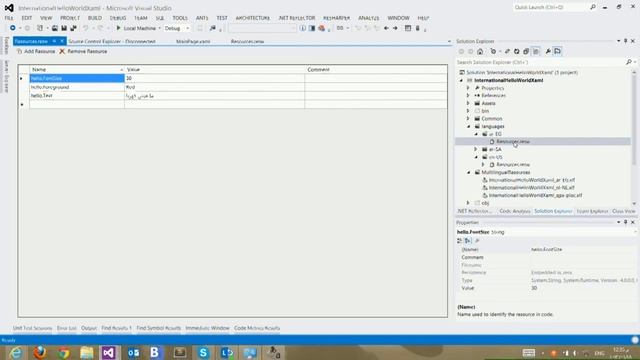Viewport: 640px width, 360px height.
Task: Switch to the Code Analysis panel tab
Action: 515,211
